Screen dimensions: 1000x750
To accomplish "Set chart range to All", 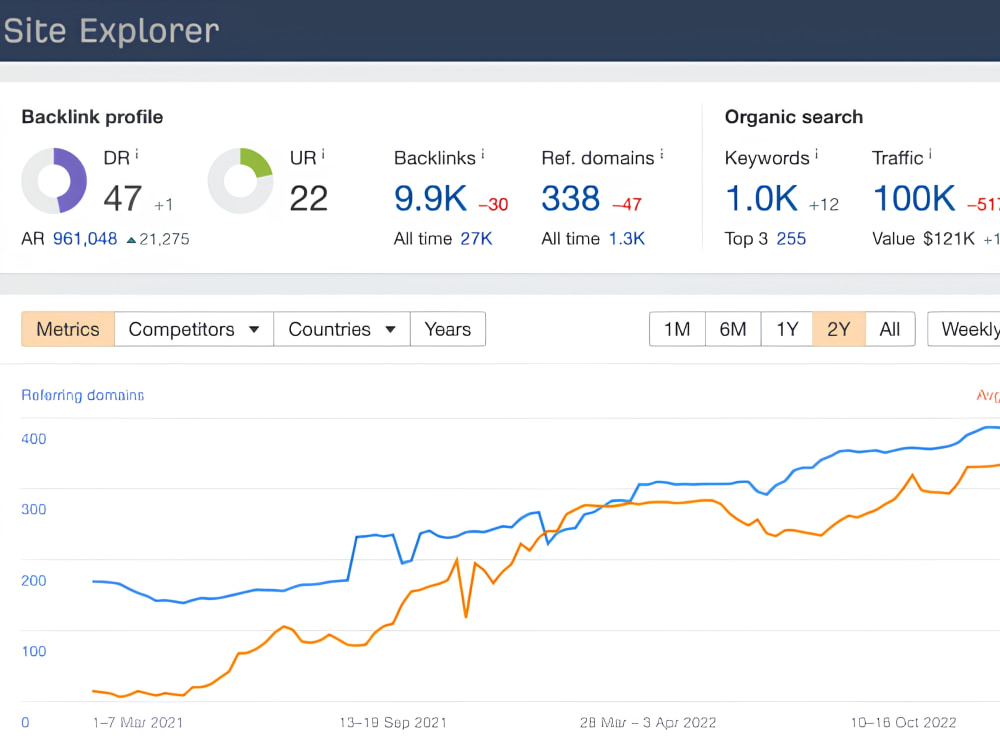I will [890, 329].
